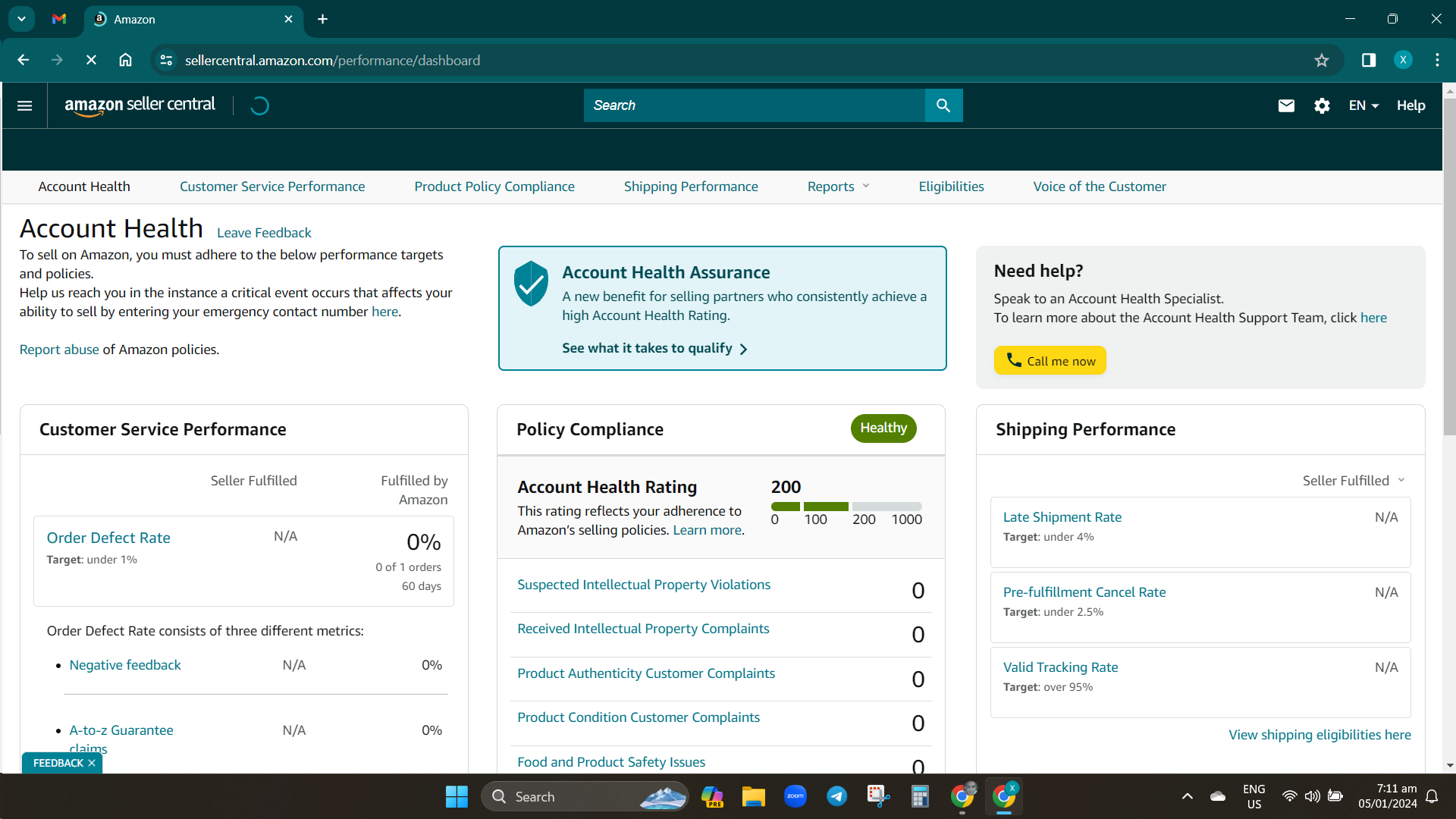Open the browser side panel
The height and width of the screenshot is (819, 1456).
pos(1369,60)
